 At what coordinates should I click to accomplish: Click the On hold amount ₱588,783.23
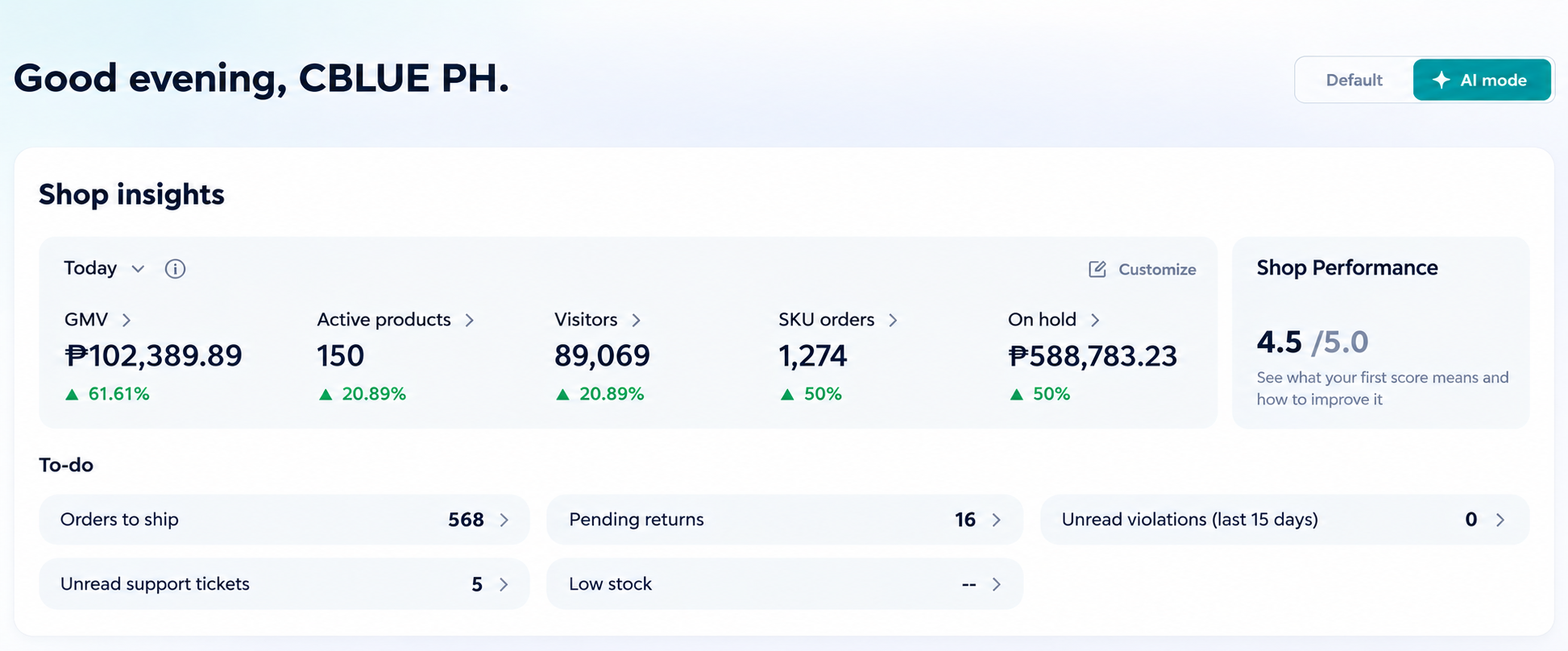pyautogui.click(x=1093, y=355)
